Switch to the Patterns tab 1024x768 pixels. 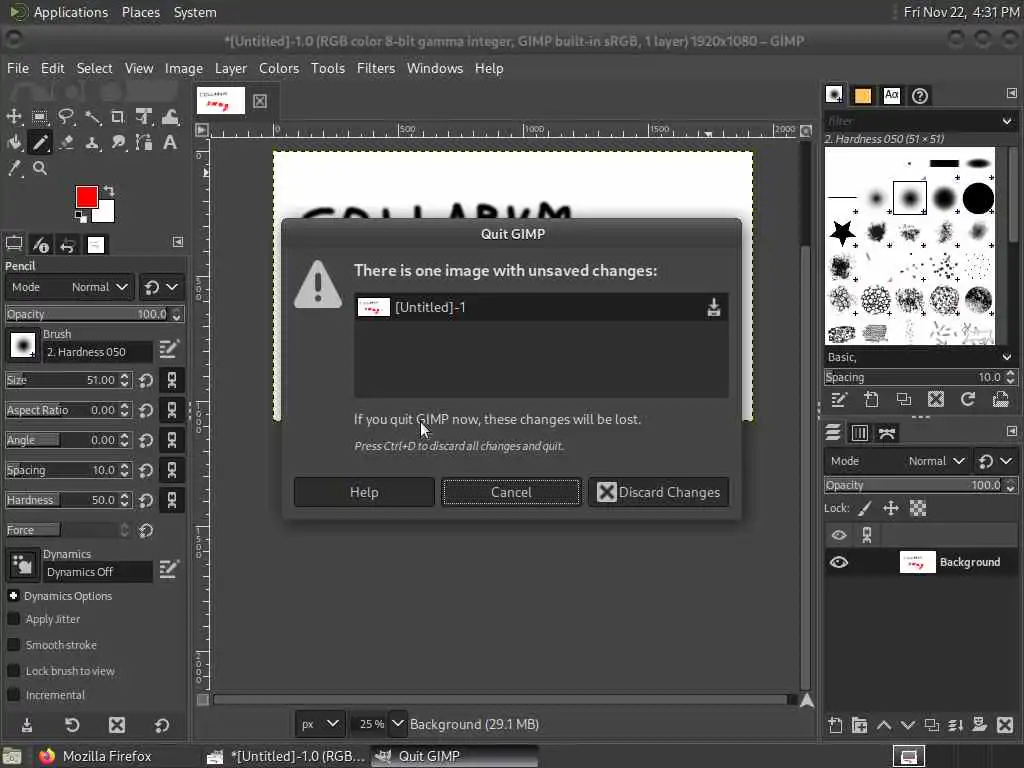point(863,96)
